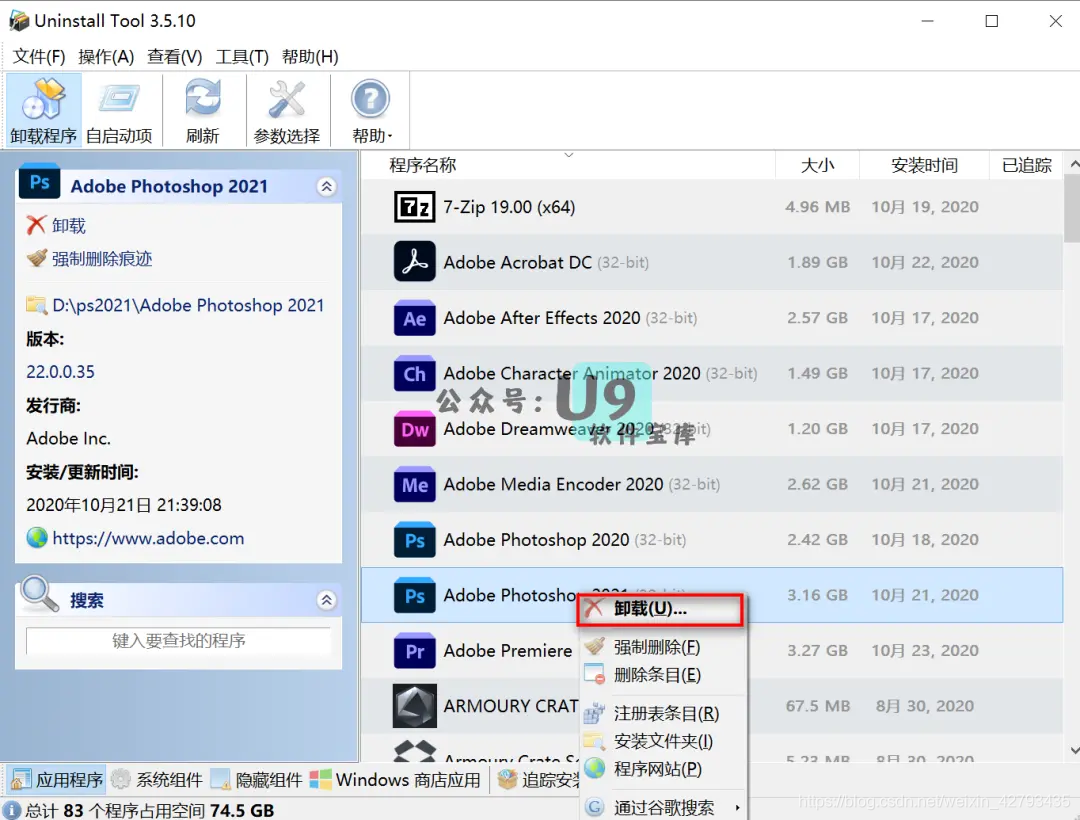Open the 文件(F) menu
Viewport: 1080px width, 820px height.
click(x=39, y=56)
